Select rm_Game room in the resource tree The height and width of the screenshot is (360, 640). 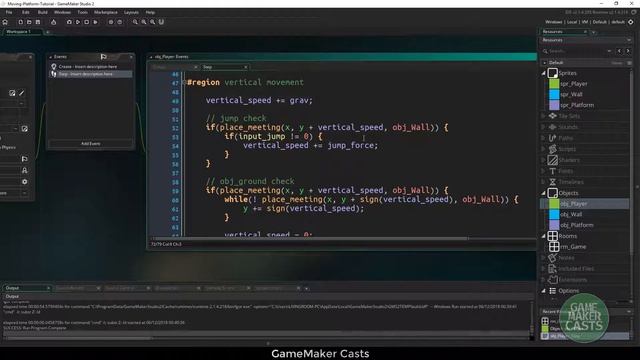pos(573,247)
